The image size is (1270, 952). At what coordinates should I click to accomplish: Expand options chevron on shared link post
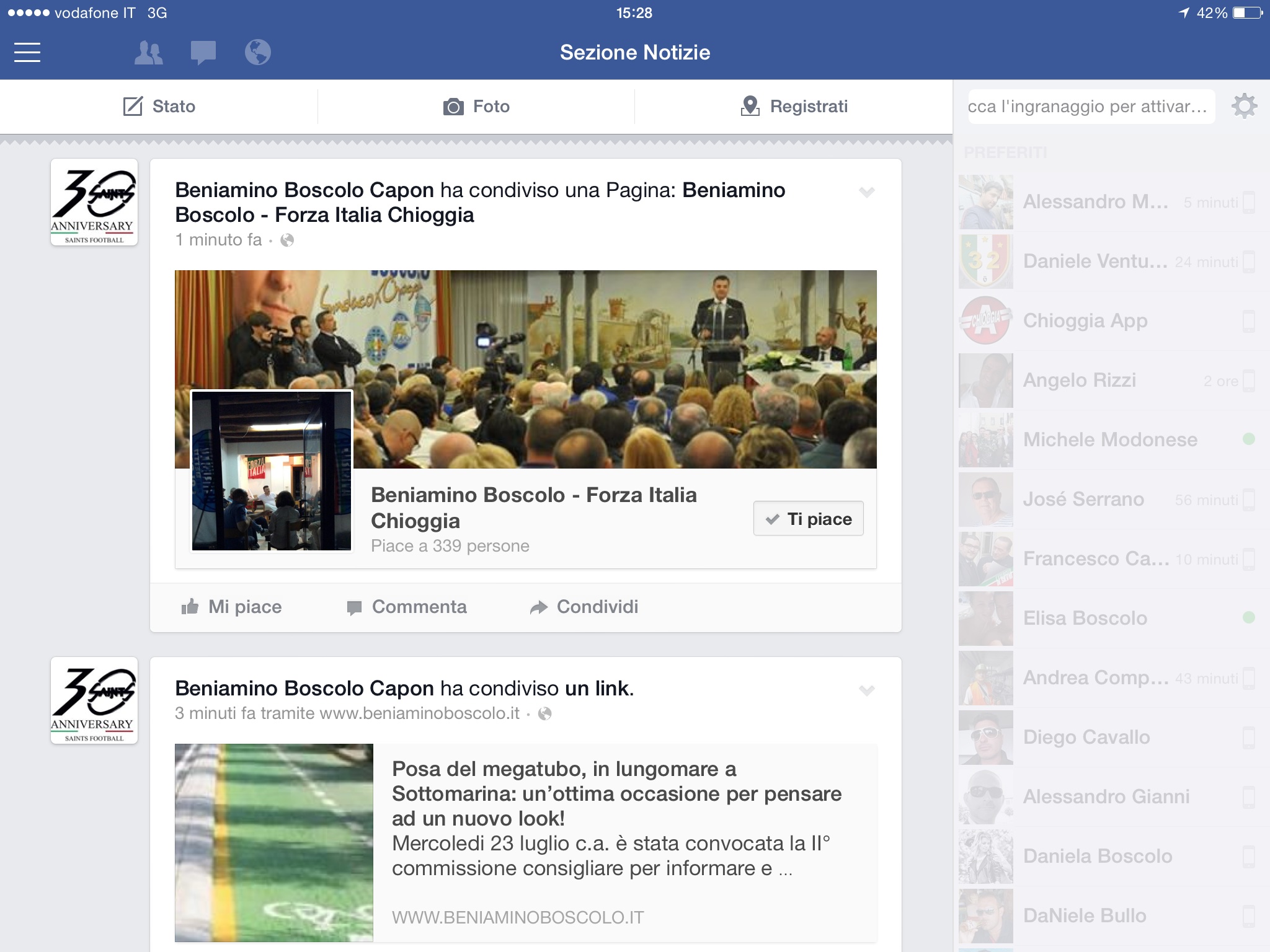[866, 690]
